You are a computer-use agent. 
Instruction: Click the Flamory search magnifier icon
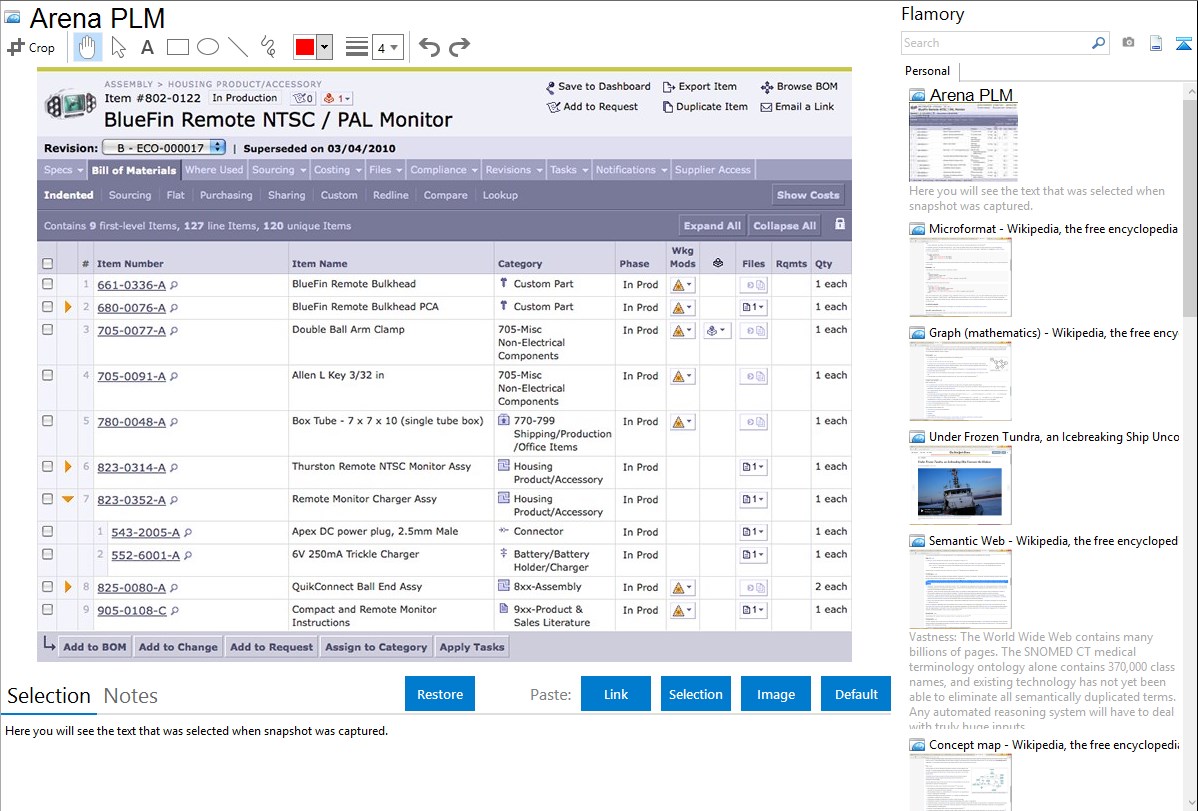tap(1099, 43)
